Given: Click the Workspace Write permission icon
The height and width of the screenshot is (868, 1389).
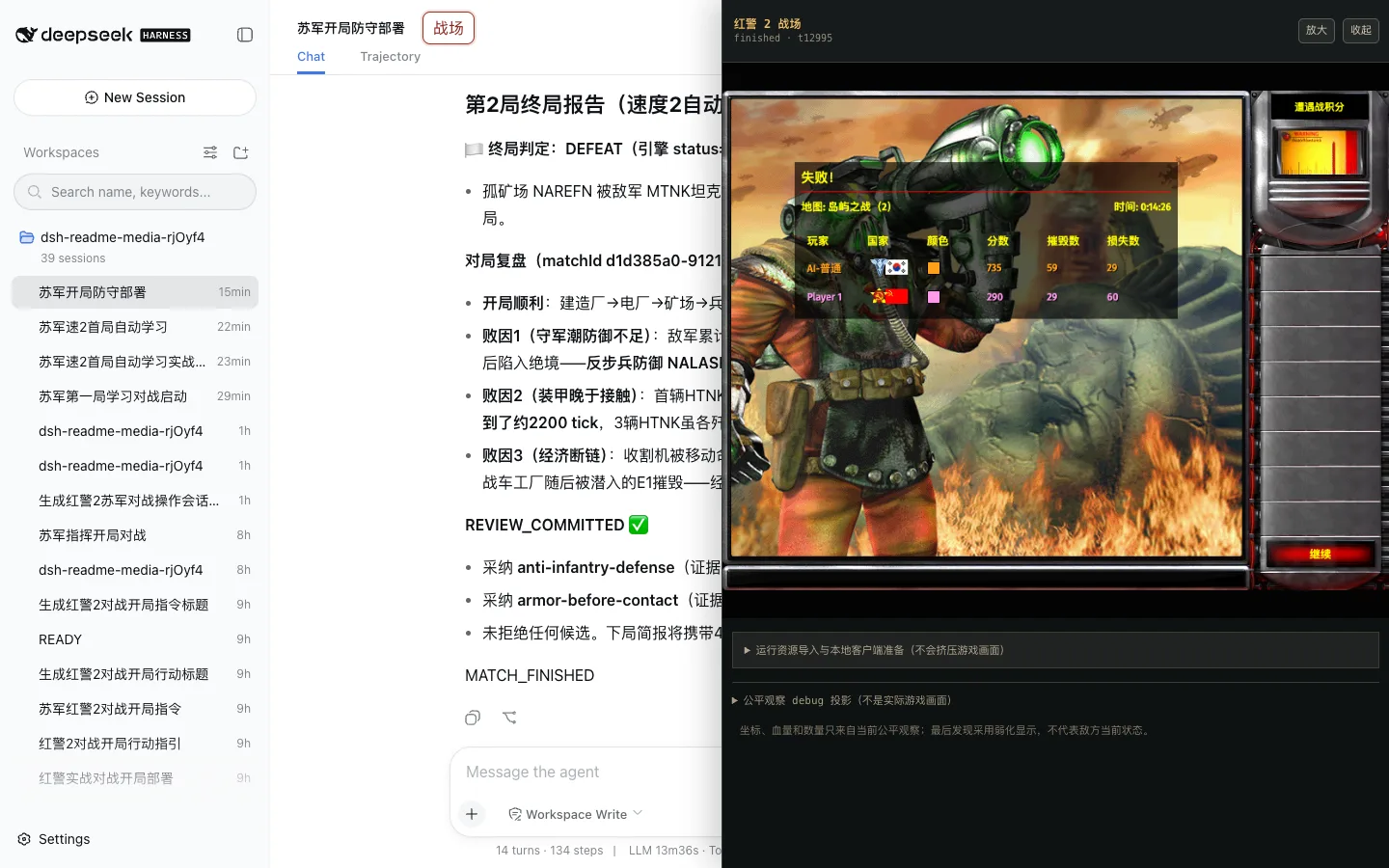Looking at the screenshot, I should point(515,814).
